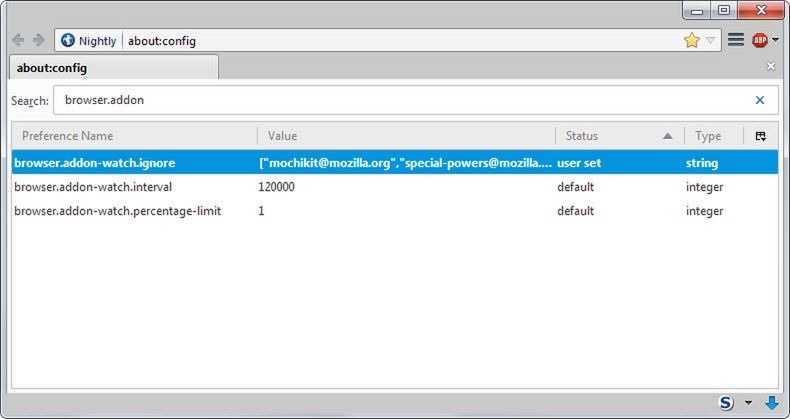Viewport: 790px width, 419px height.
Task: Click the Nightly label in the URL bar
Action: (x=97, y=41)
